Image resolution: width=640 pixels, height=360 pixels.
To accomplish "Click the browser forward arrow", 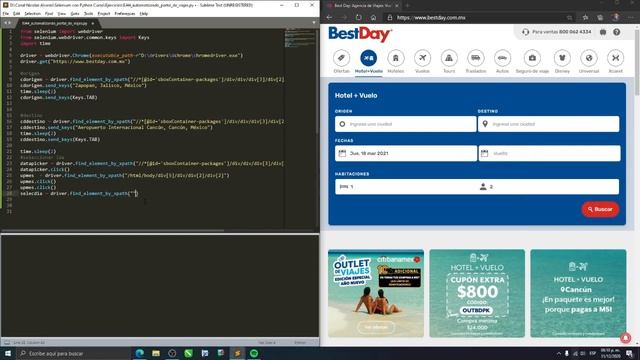I will (x=344, y=18).
